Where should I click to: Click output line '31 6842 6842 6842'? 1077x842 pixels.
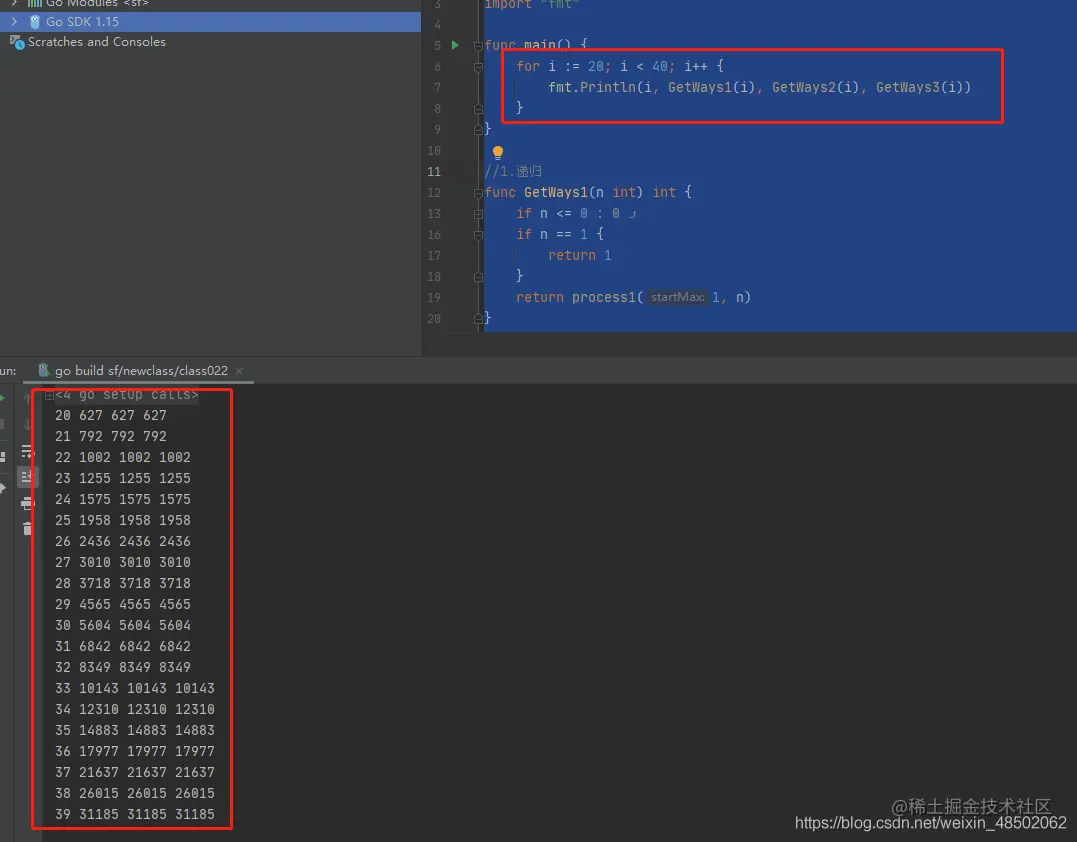click(123, 647)
